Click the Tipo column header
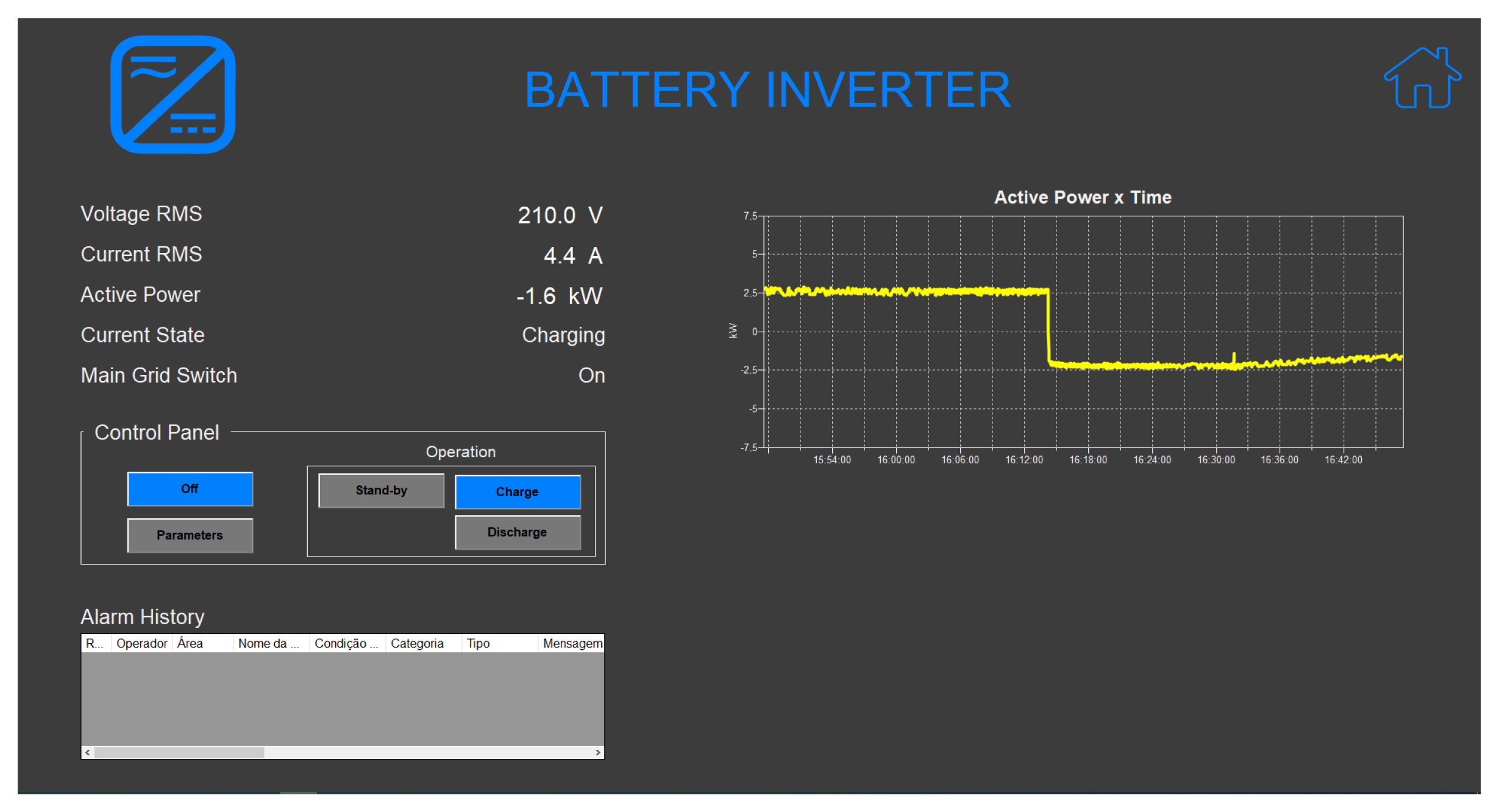 [479, 644]
